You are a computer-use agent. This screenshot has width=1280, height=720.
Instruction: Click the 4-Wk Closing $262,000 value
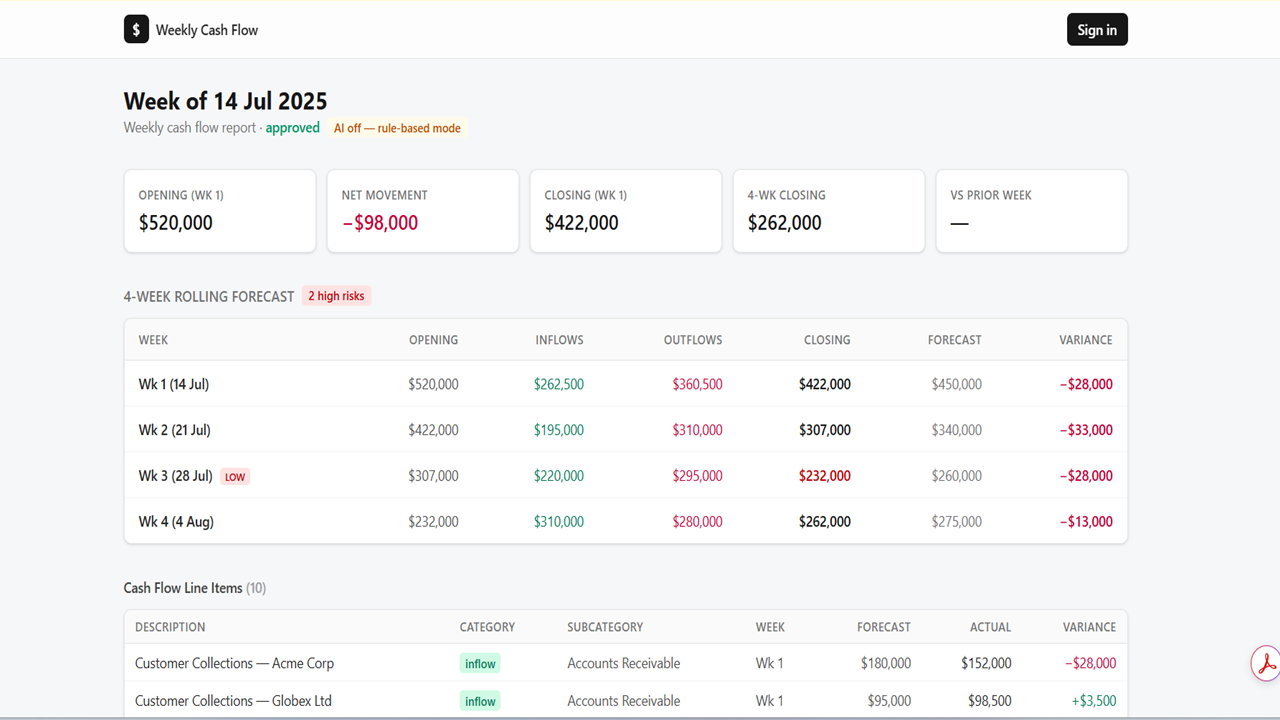785,223
